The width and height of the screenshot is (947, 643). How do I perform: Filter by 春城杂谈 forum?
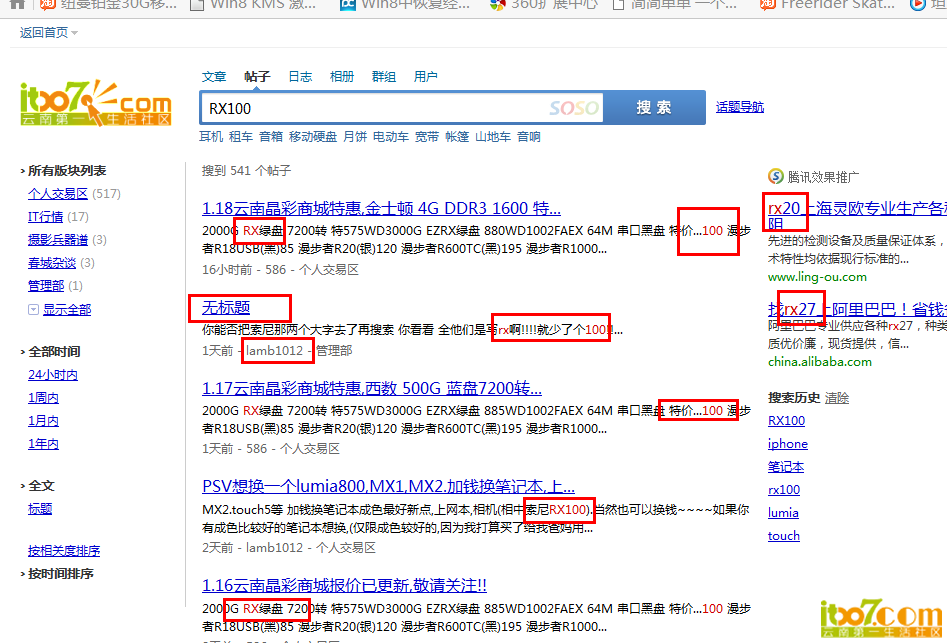(51, 263)
